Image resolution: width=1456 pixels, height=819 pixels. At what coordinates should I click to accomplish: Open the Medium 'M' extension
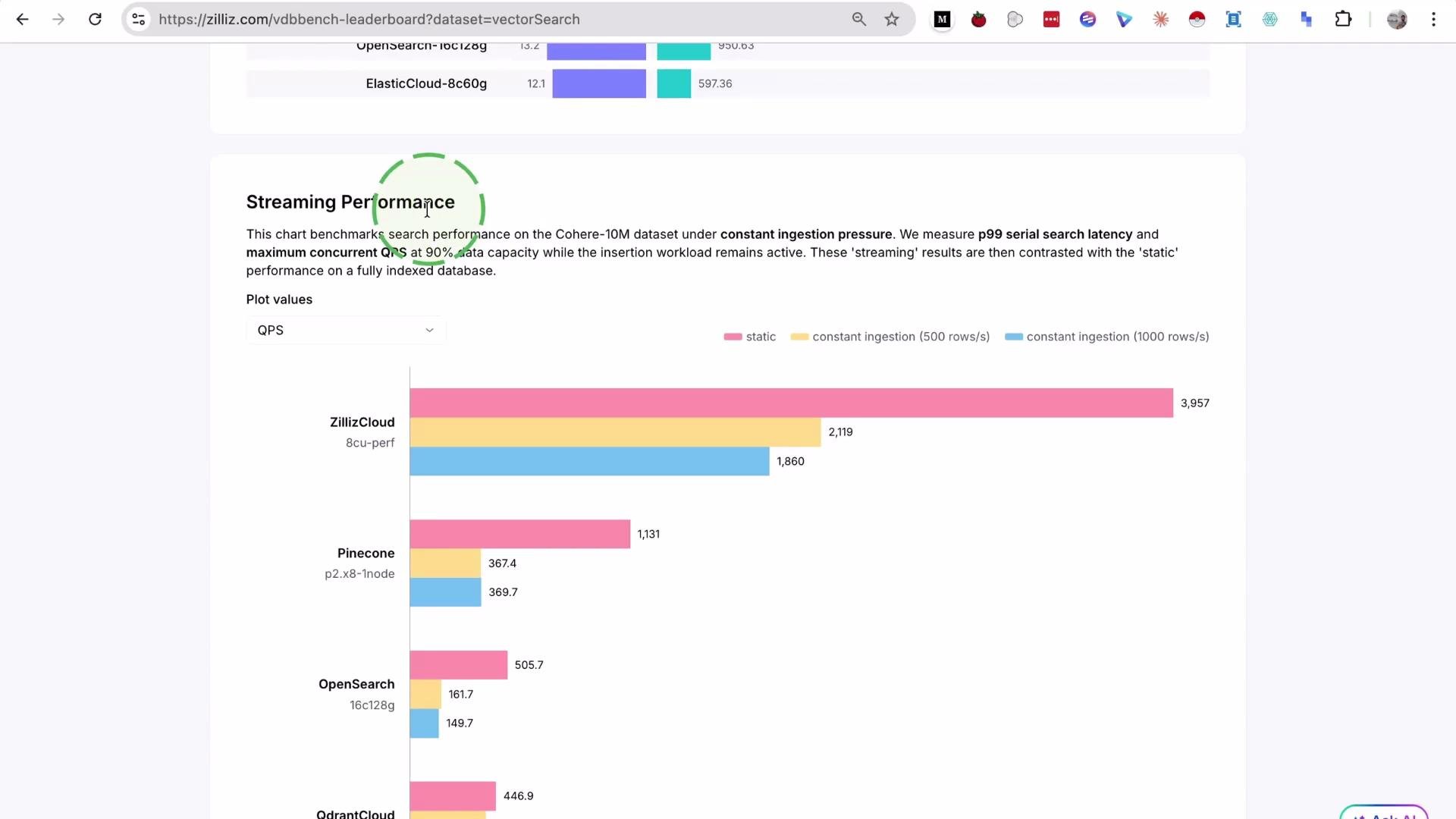tap(942, 20)
